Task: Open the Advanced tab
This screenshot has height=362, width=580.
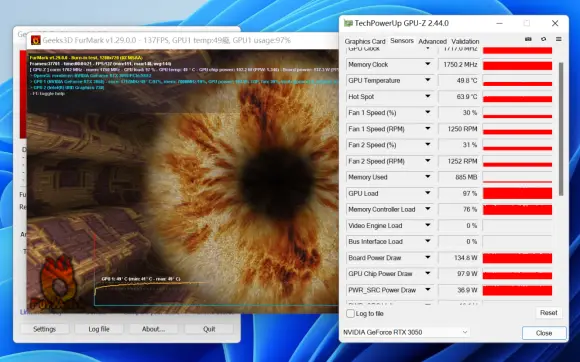Action: 432,41
